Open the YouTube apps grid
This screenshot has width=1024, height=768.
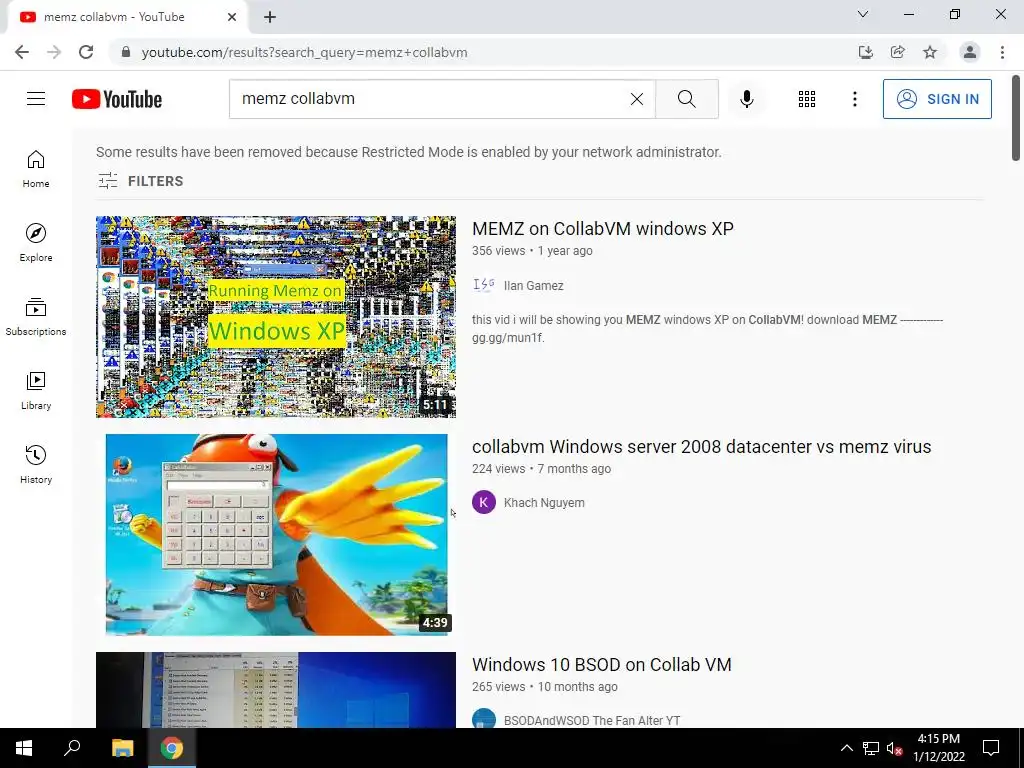pos(807,99)
